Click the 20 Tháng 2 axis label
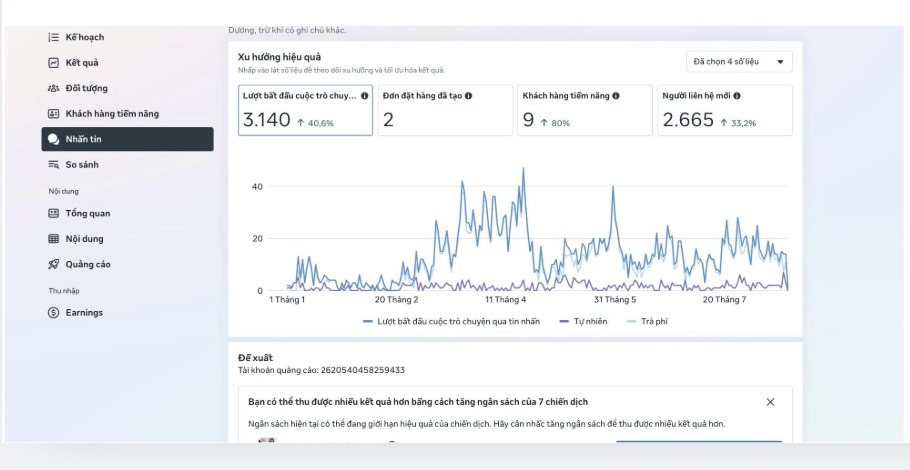The height and width of the screenshot is (470, 910). [396, 300]
